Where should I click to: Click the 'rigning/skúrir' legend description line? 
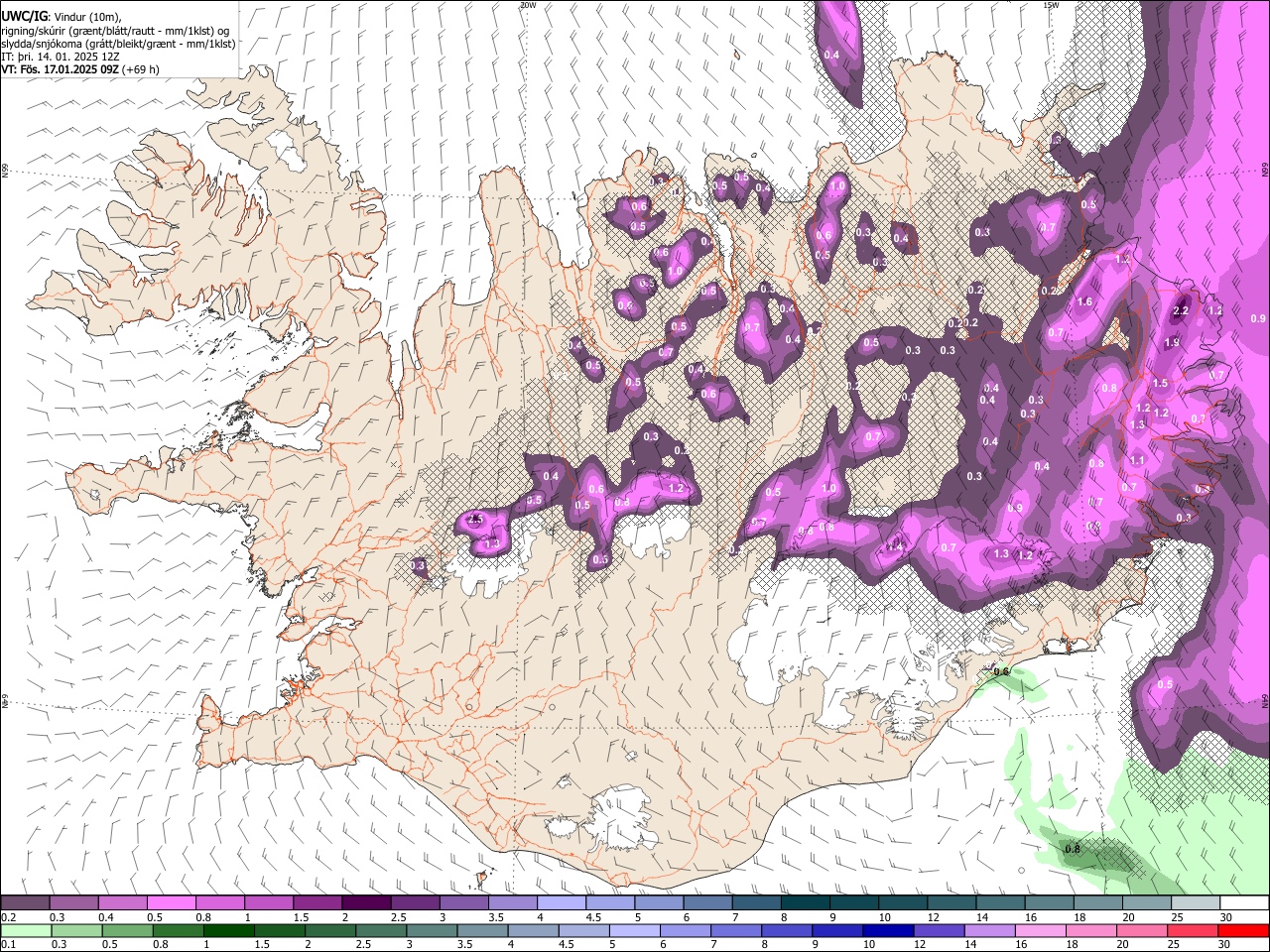[x=114, y=31]
